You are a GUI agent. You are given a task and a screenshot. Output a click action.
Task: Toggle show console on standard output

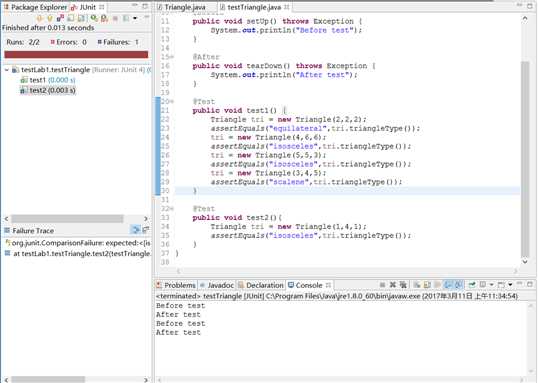point(448,285)
